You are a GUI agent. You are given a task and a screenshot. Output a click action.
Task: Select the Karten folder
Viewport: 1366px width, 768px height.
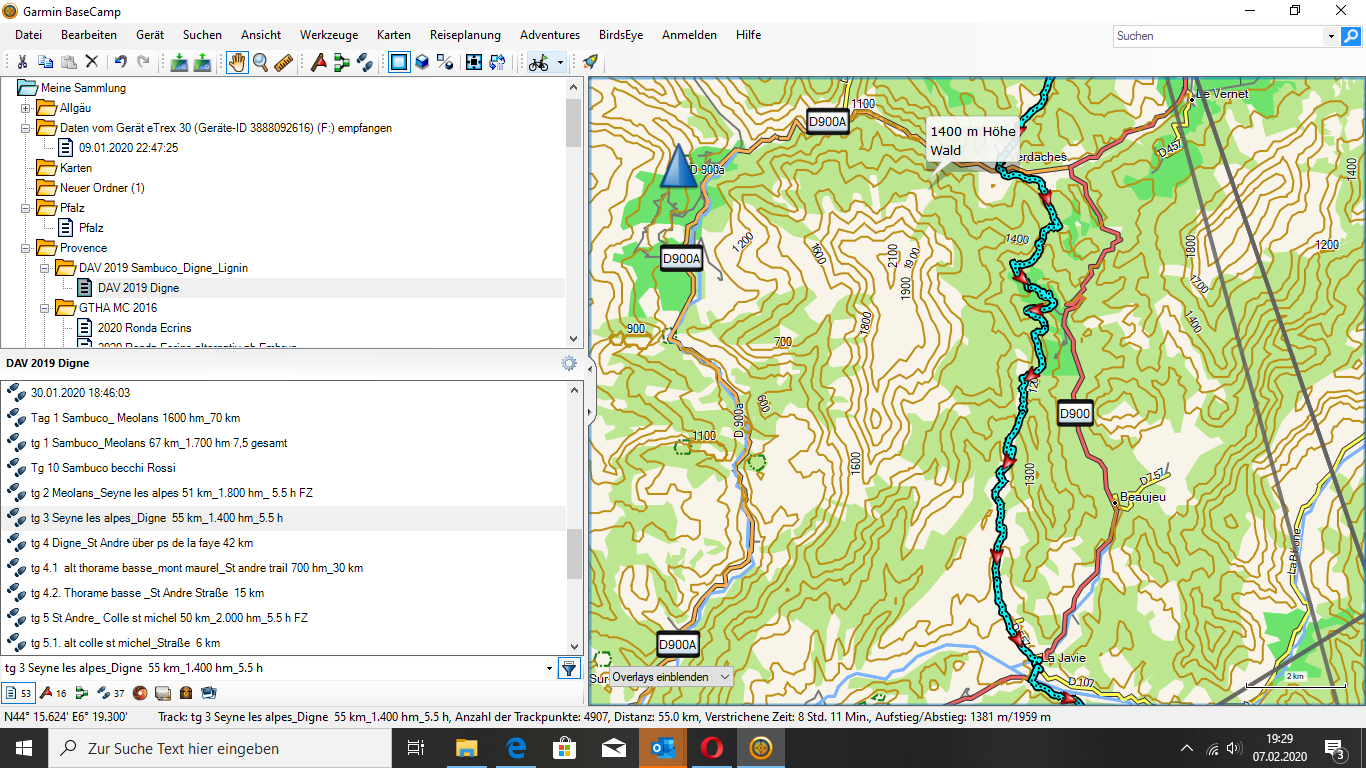(x=76, y=168)
